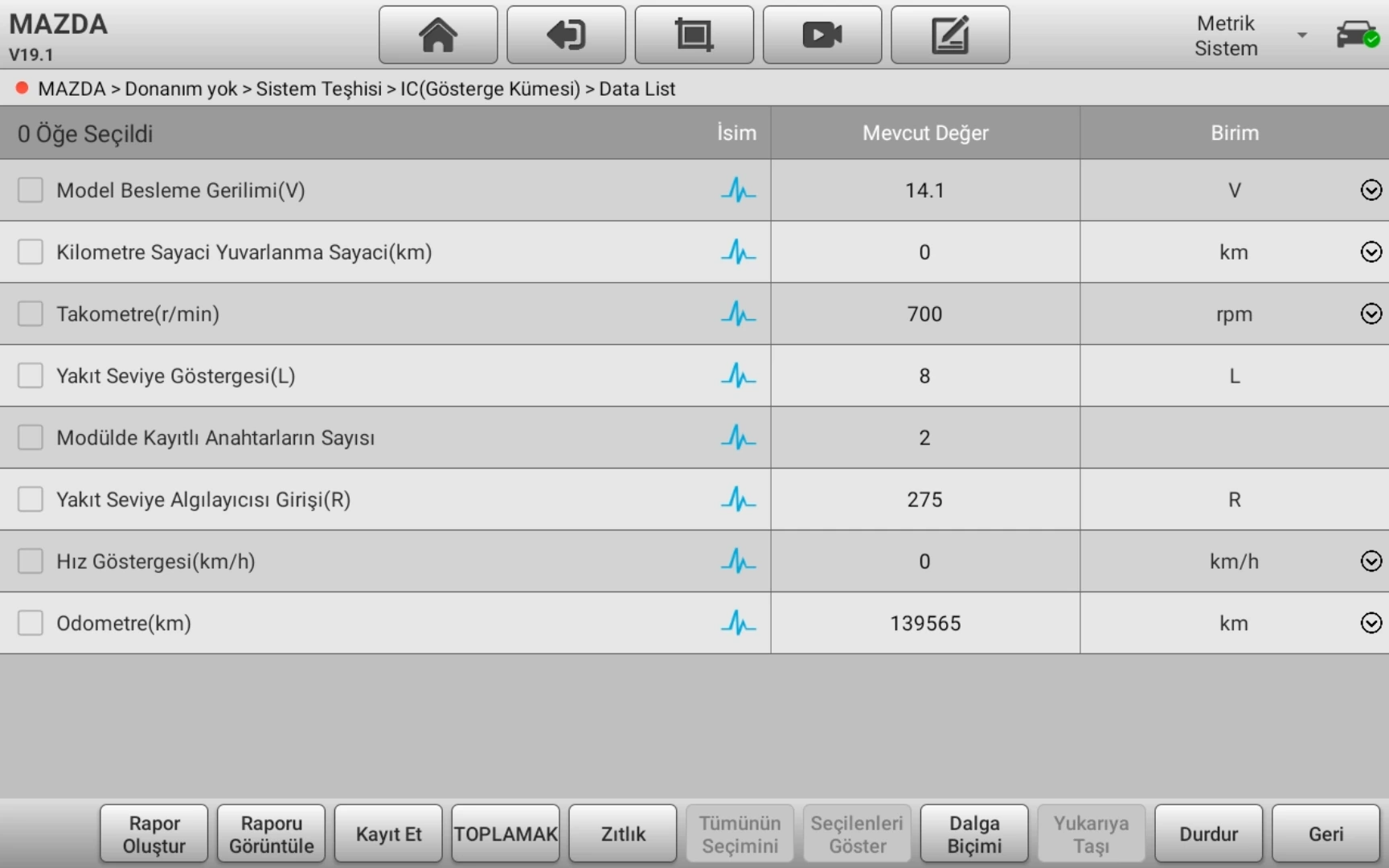Click the Rapor Oluştur button

[x=154, y=834]
